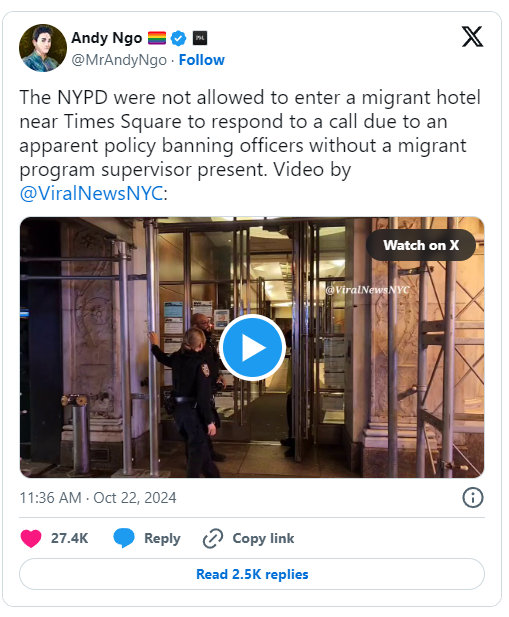Play the embedded video

pos(252,347)
